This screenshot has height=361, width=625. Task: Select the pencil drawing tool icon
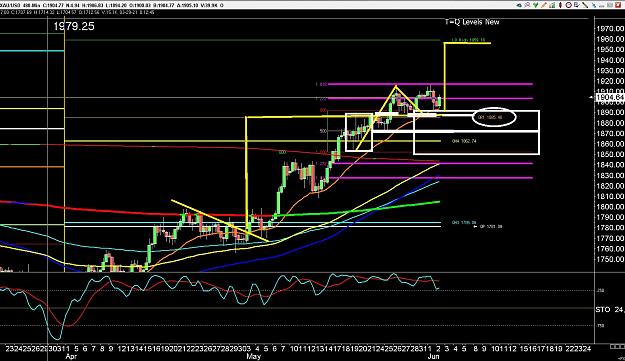[x=544, y=5]
